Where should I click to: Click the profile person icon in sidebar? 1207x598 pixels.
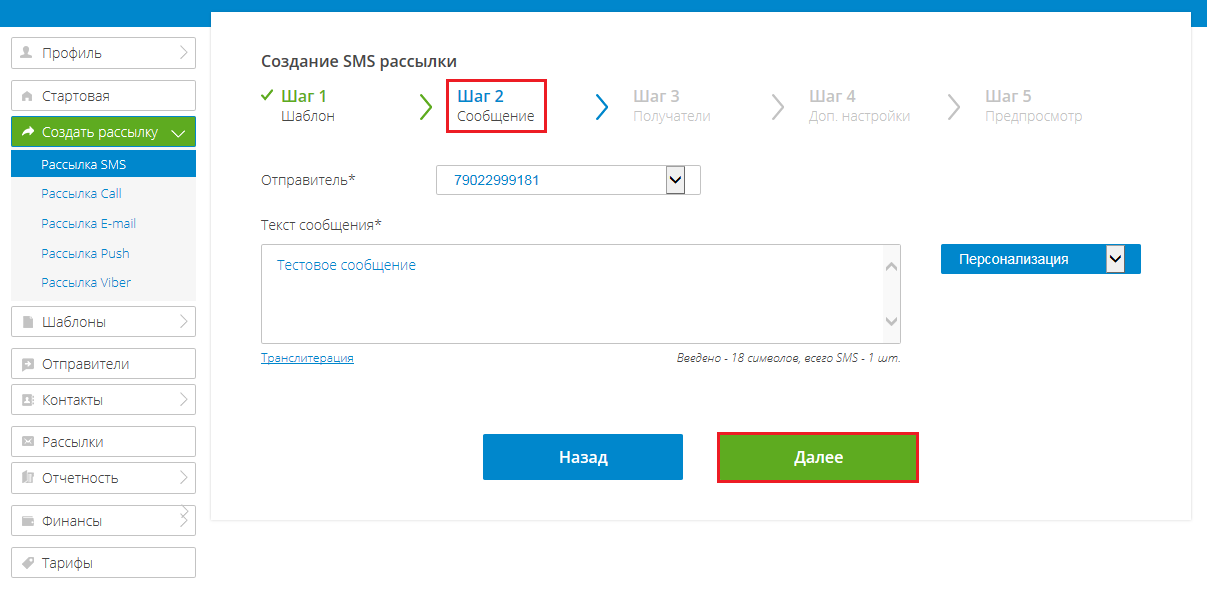coord(27,52)
